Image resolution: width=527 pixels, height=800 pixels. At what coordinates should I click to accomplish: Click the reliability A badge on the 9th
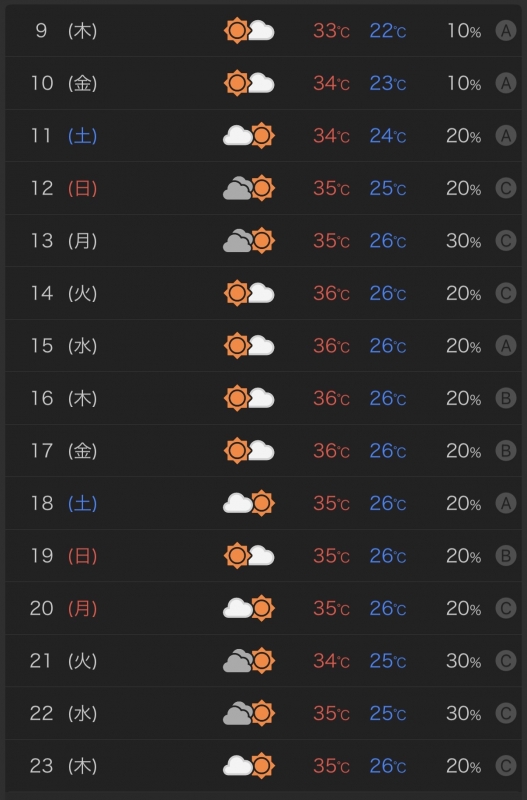(506, 31)
